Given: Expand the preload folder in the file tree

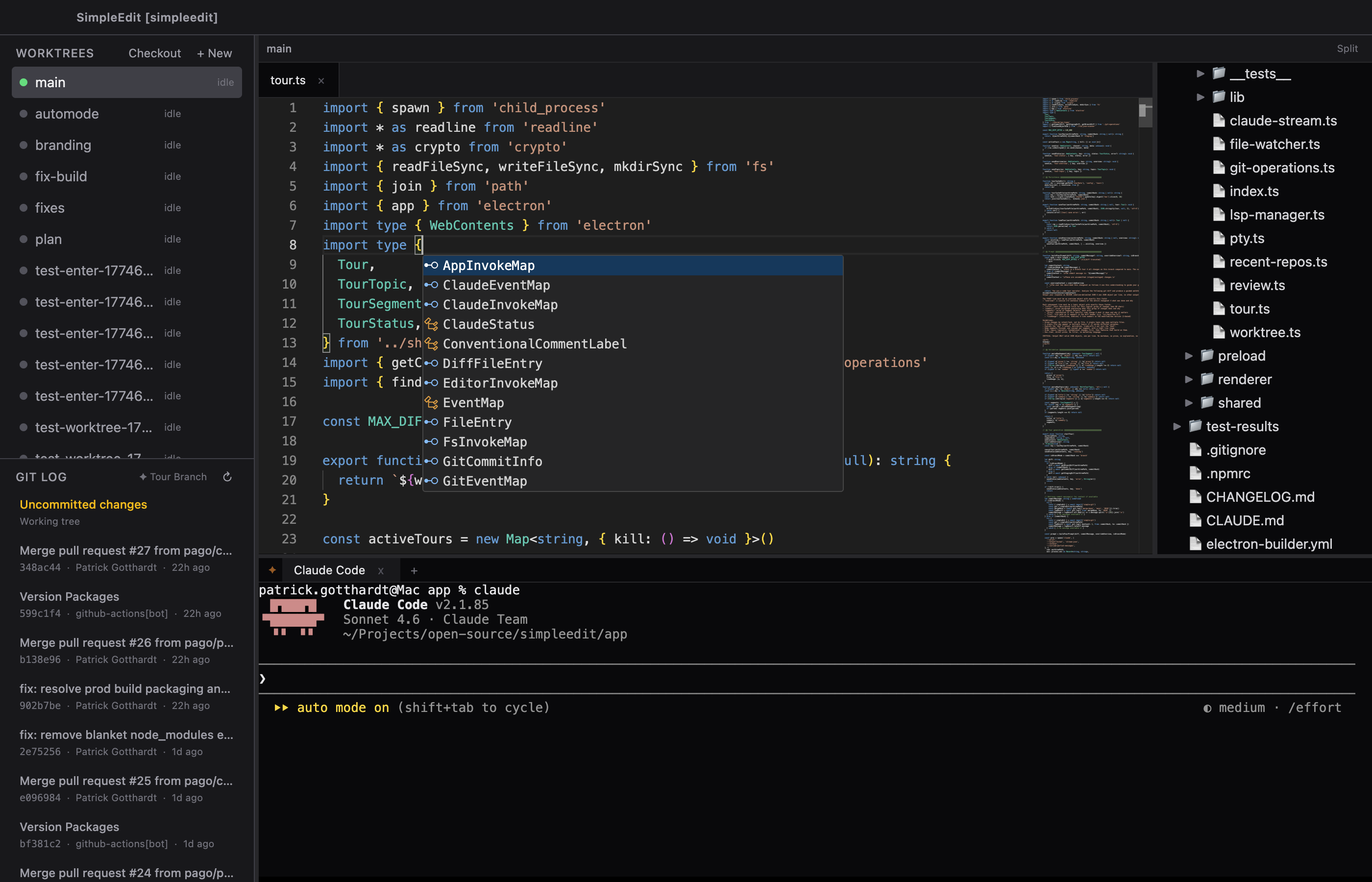Looking at the screenshot, I should (x=1189, y=355).
